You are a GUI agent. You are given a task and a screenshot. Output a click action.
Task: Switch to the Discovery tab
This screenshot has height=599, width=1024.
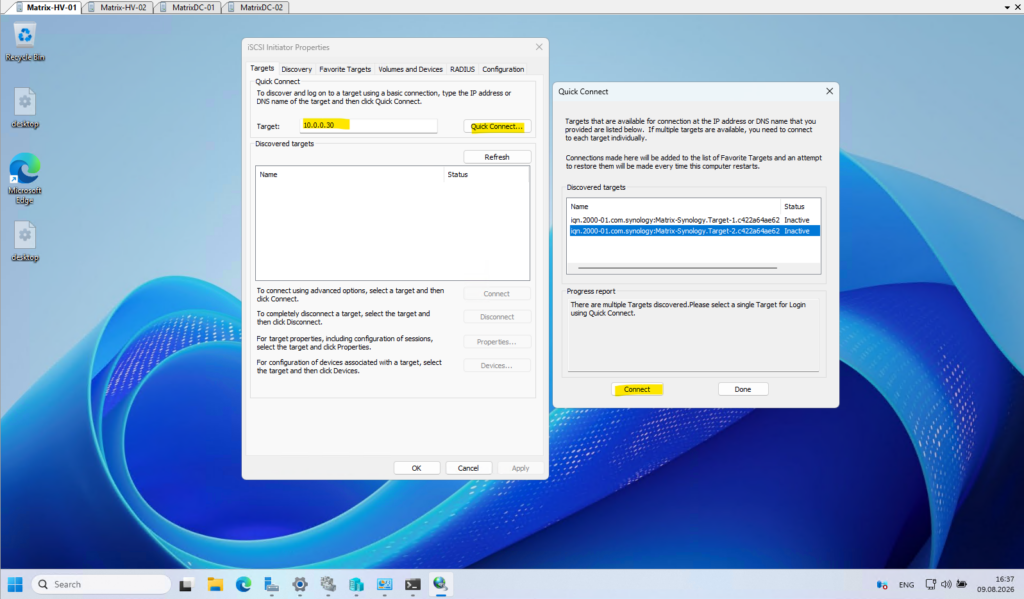click(x=296, y=69)
